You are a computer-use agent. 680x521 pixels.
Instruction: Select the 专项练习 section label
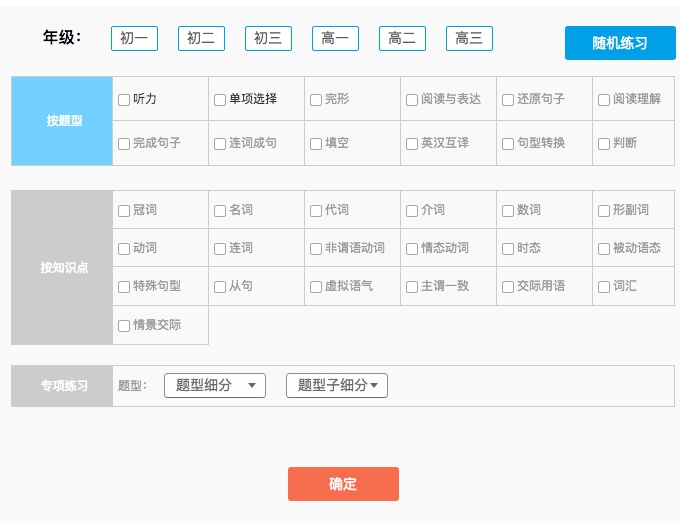click(x=62, y=386)
